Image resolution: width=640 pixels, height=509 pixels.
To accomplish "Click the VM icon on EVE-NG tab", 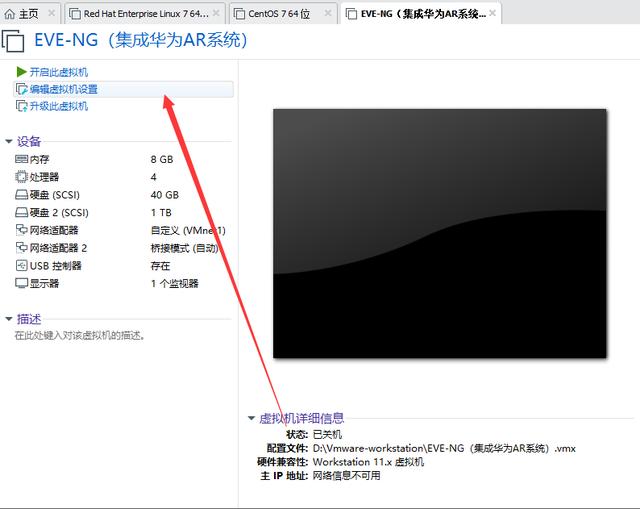I will 351,14.
